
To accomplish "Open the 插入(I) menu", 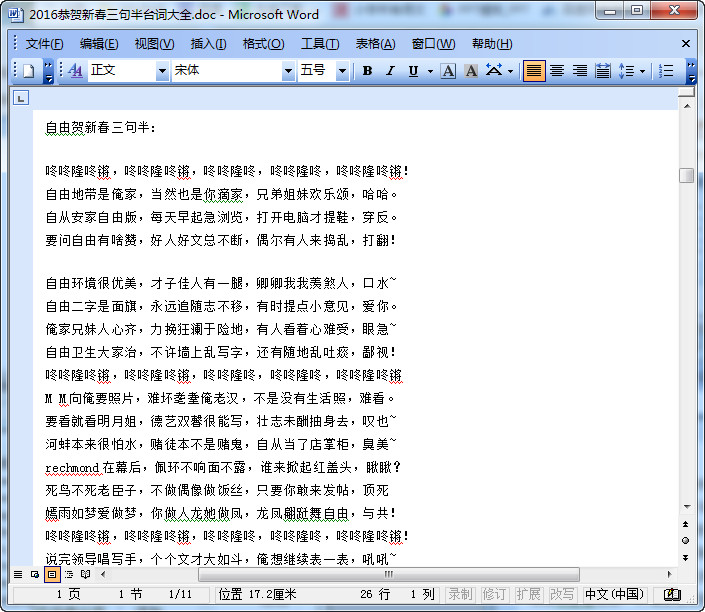I will [x=208, y=44].
